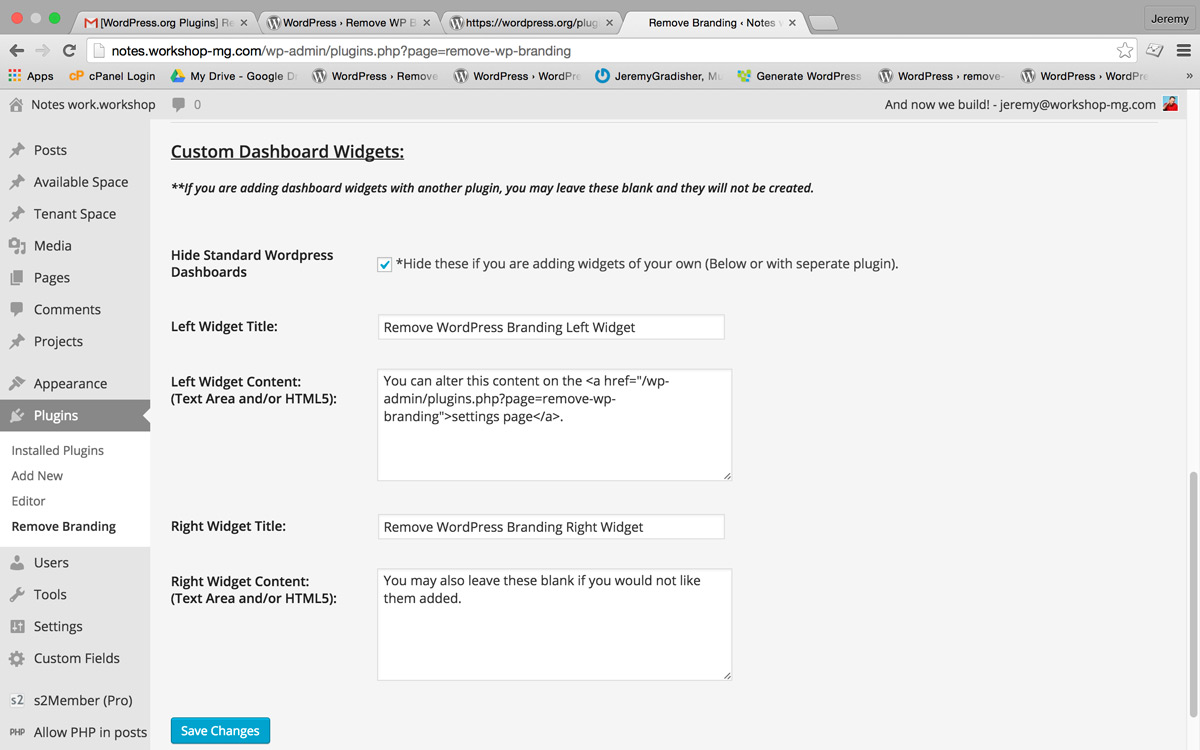
Task: Click the Plugins menu item
Action: click(x=75, y=415)
